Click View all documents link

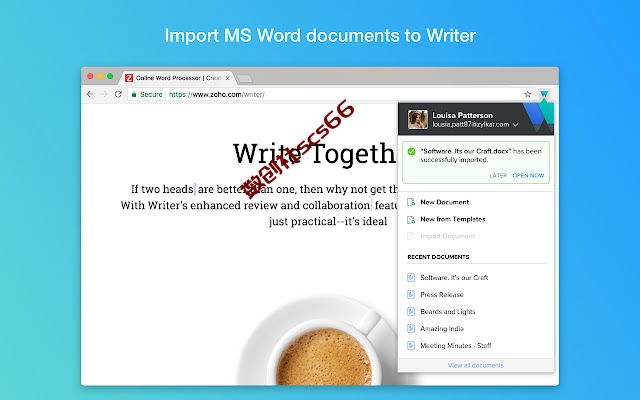click(476, 365)
